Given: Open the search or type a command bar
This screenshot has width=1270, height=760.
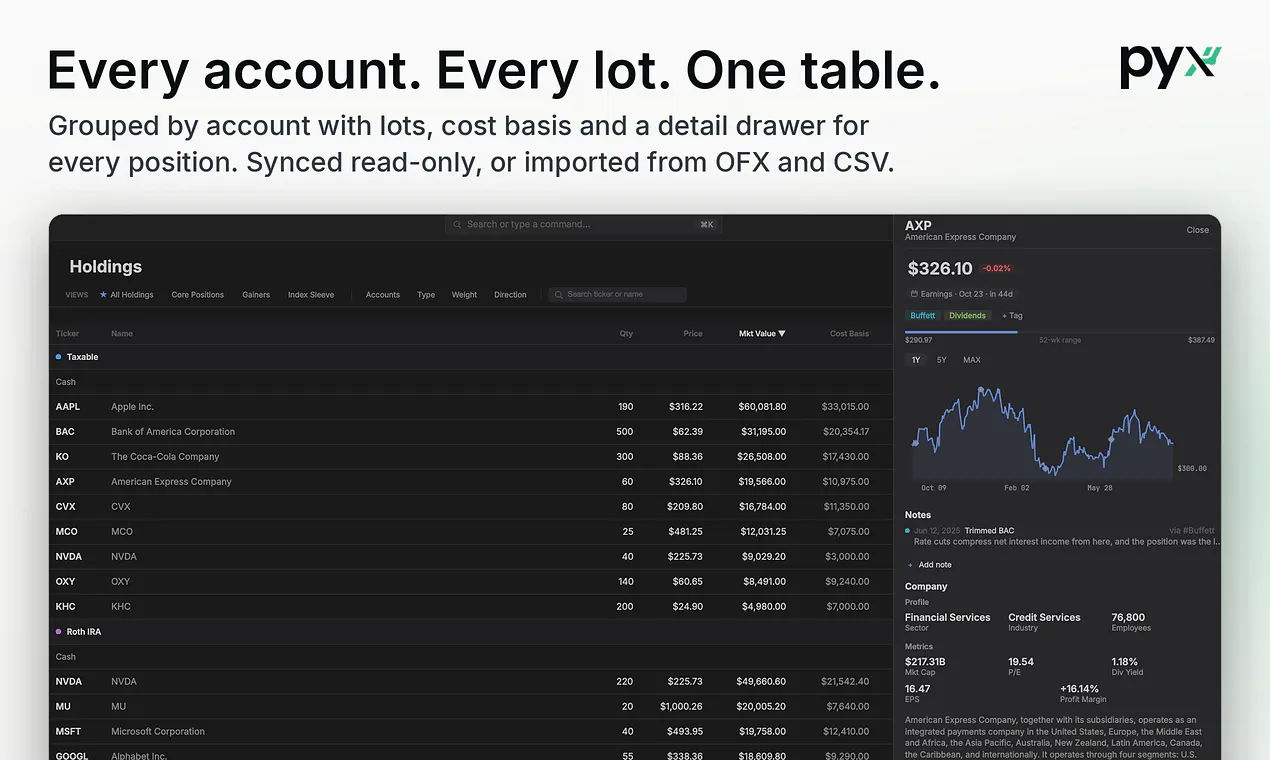Looking at the screenshot, I should [583, 225].
